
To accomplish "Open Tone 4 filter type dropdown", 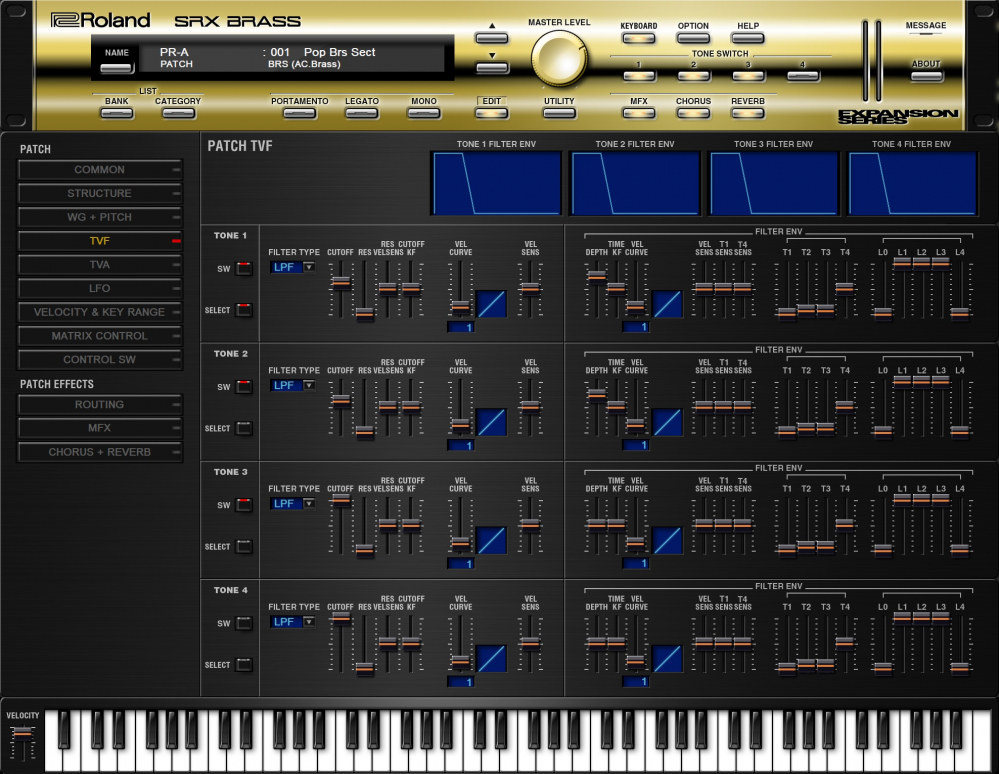I will click(x=292, y=621).
